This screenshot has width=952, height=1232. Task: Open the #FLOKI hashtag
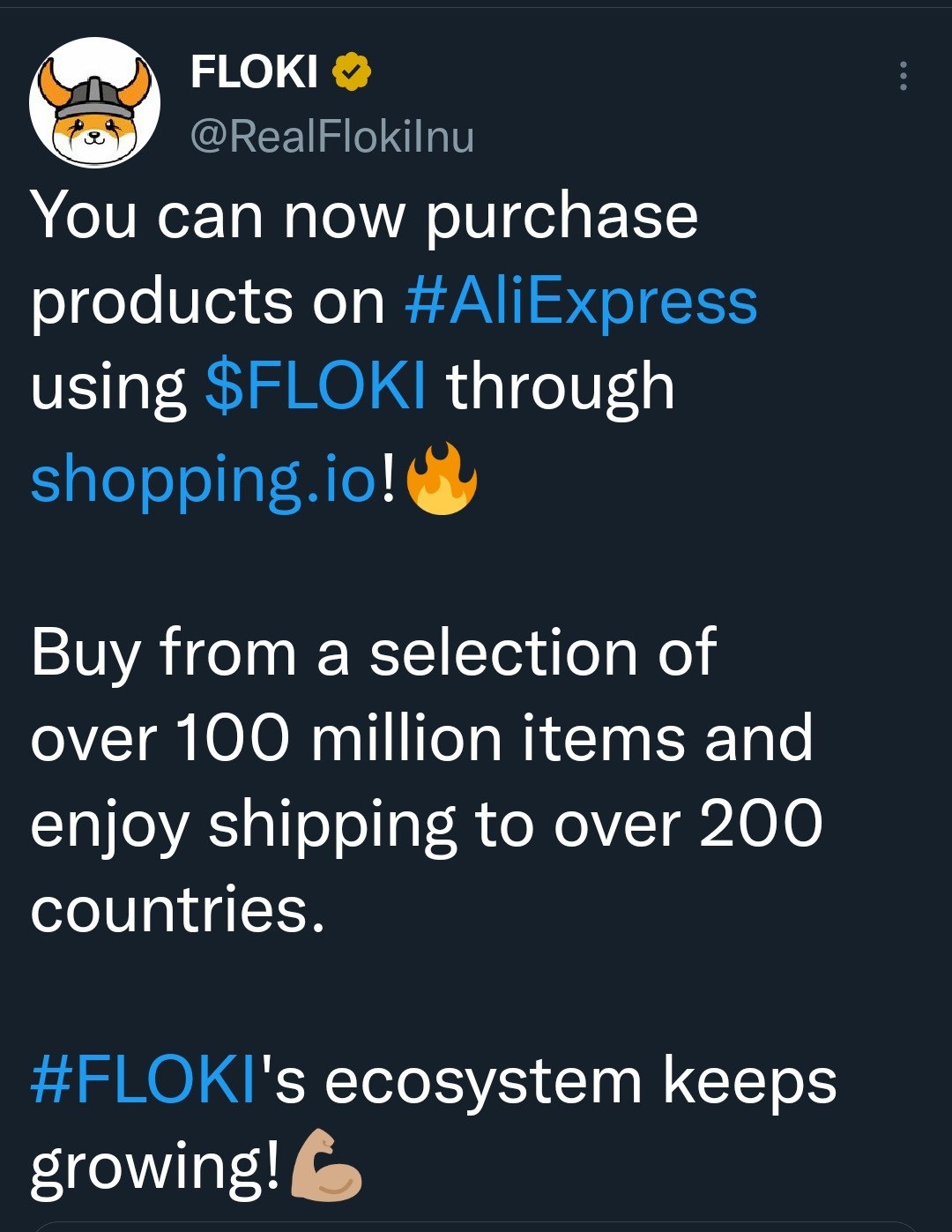click(x=144, y=1080)
